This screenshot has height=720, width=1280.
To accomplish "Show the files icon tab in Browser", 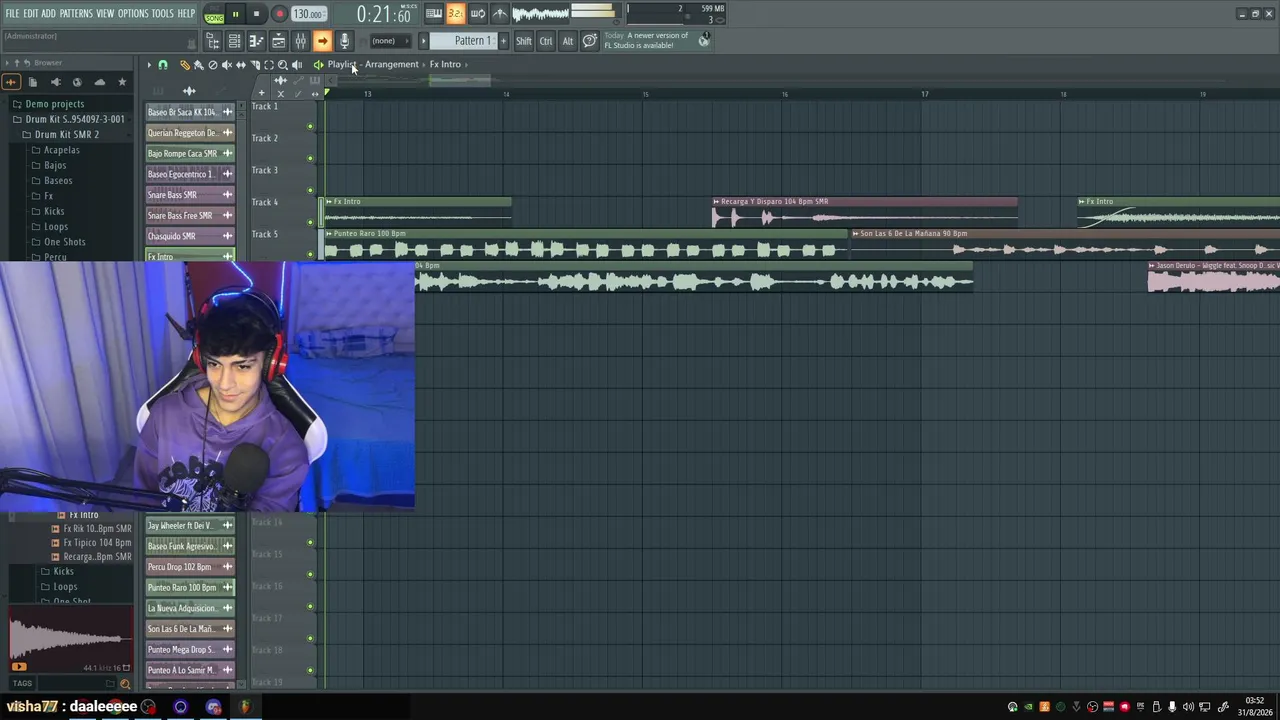I will (33, 82).
